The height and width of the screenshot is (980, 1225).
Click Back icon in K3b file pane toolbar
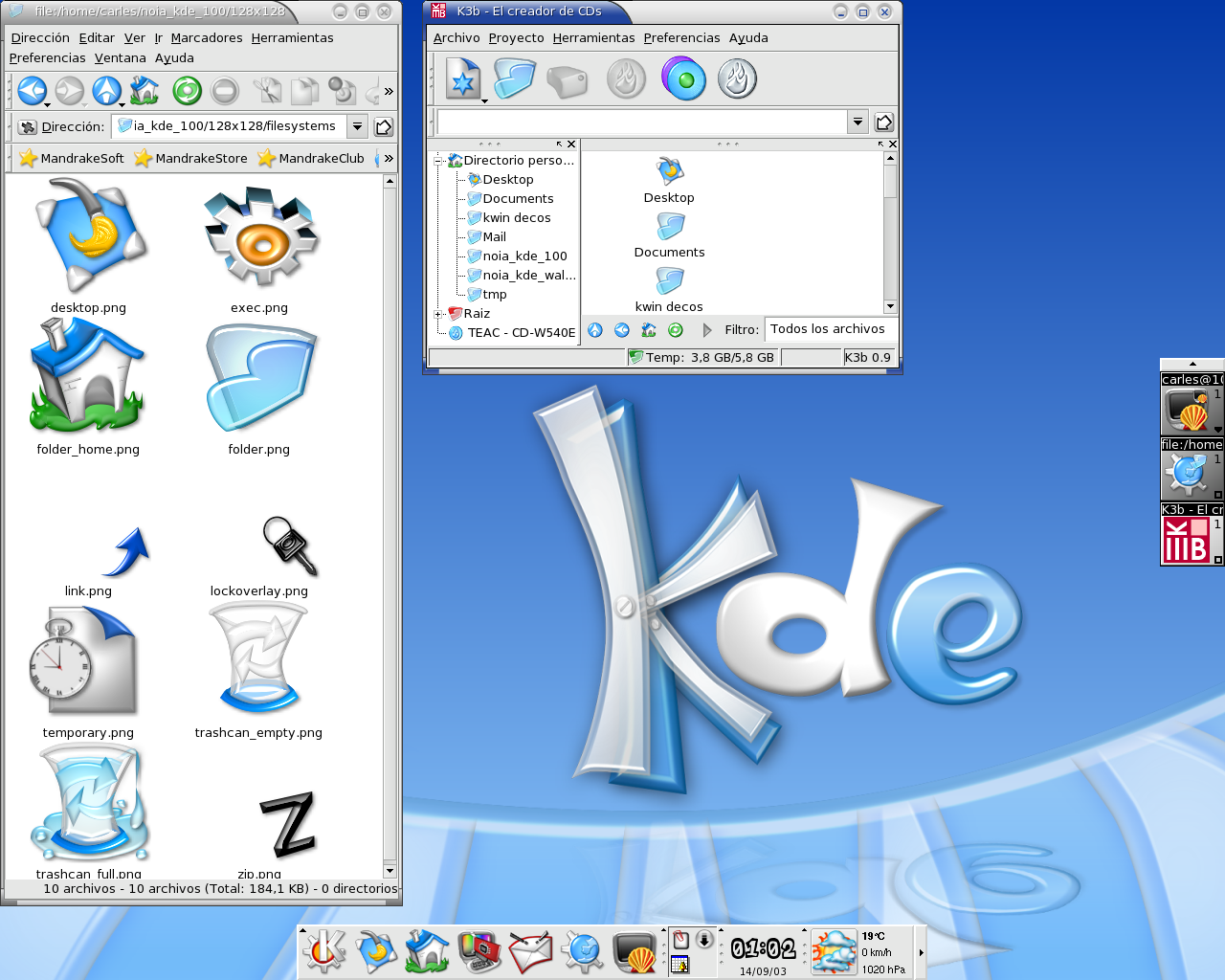click(x=622, y=330)
